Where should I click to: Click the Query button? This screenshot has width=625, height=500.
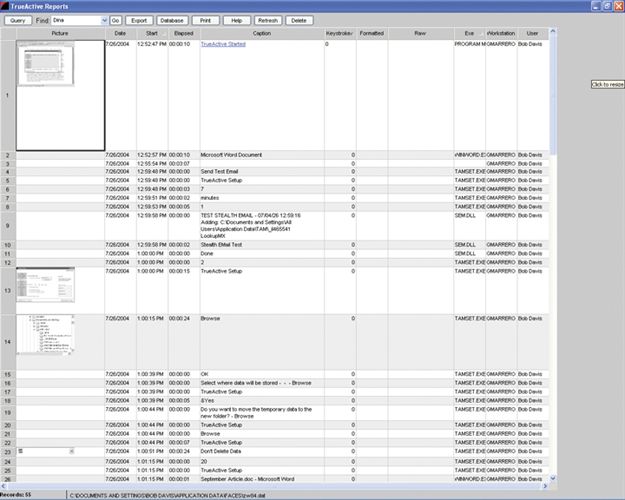18,20
